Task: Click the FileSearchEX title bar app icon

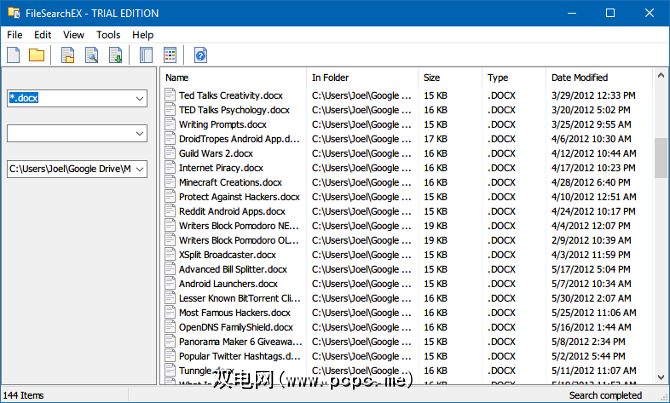Action: [x=14, y=13]
